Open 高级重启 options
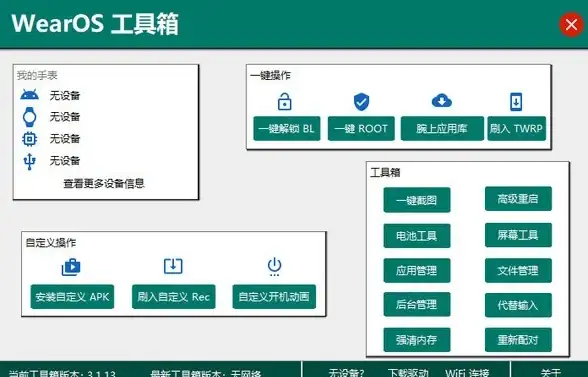The height and width of the screenshot is (377, 588). point(518,199)
